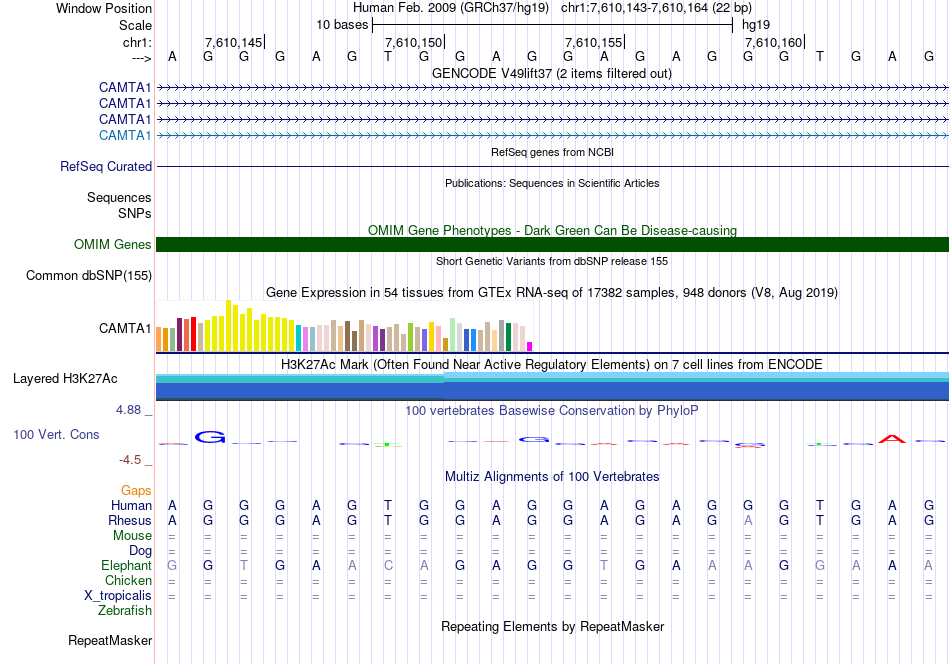The width and height of the screenshot is (950, 664).
Task: Click the light blue CAMTA1 transcript label
Action: [x=125, y=135]
